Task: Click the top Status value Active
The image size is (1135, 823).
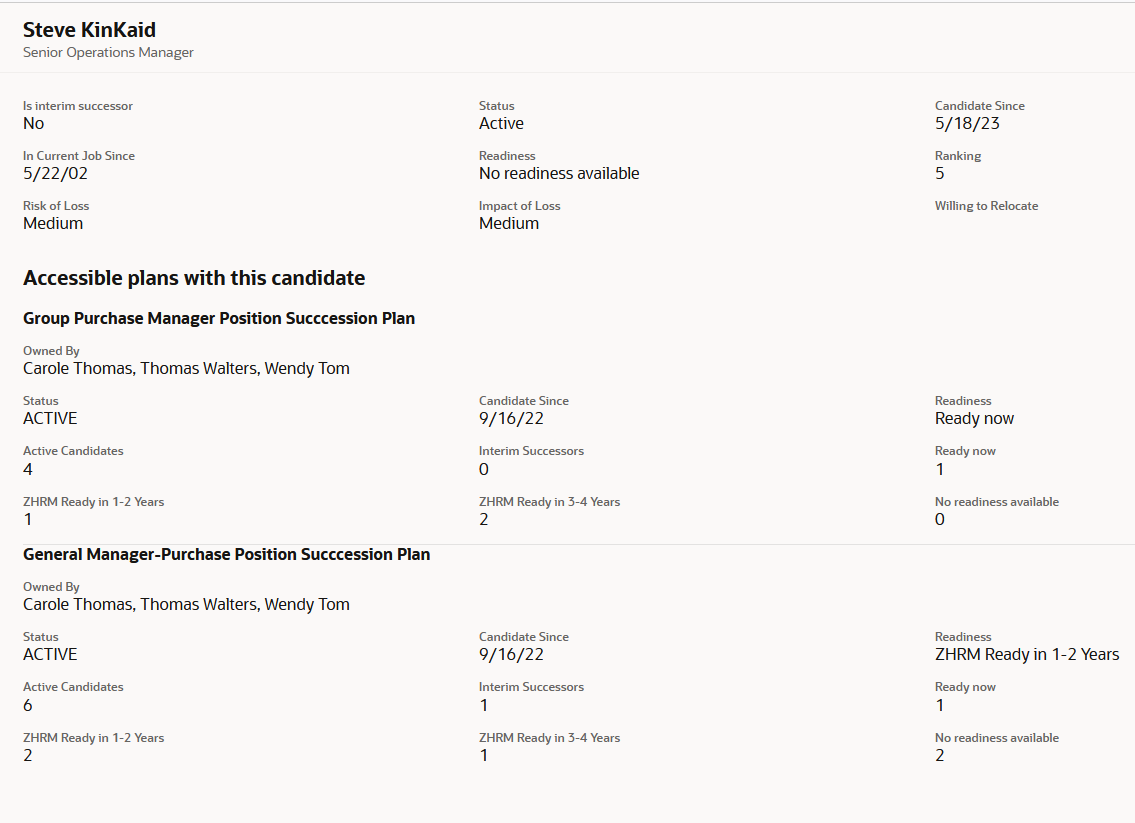Action: (x=501, y=123)
